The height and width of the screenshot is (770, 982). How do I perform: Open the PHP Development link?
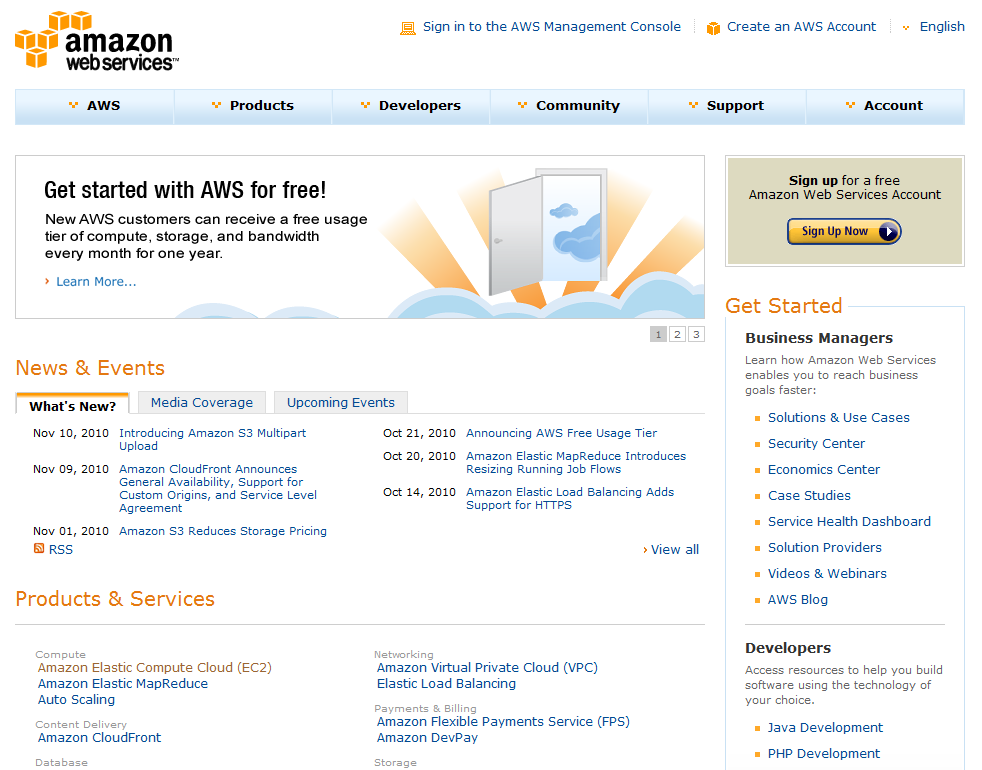point(824,754)
